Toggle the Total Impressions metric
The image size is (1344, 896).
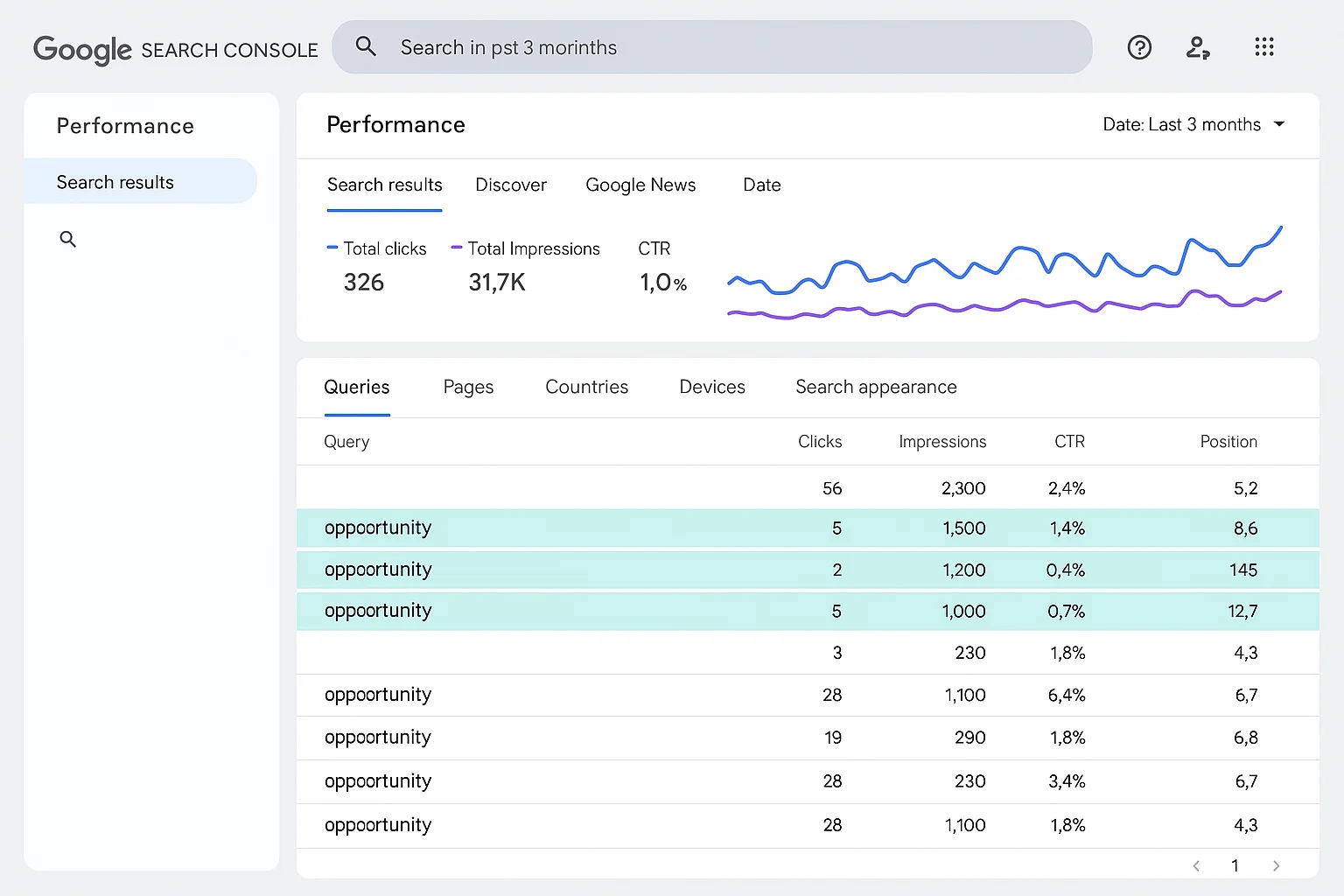[x=527, y=265]
